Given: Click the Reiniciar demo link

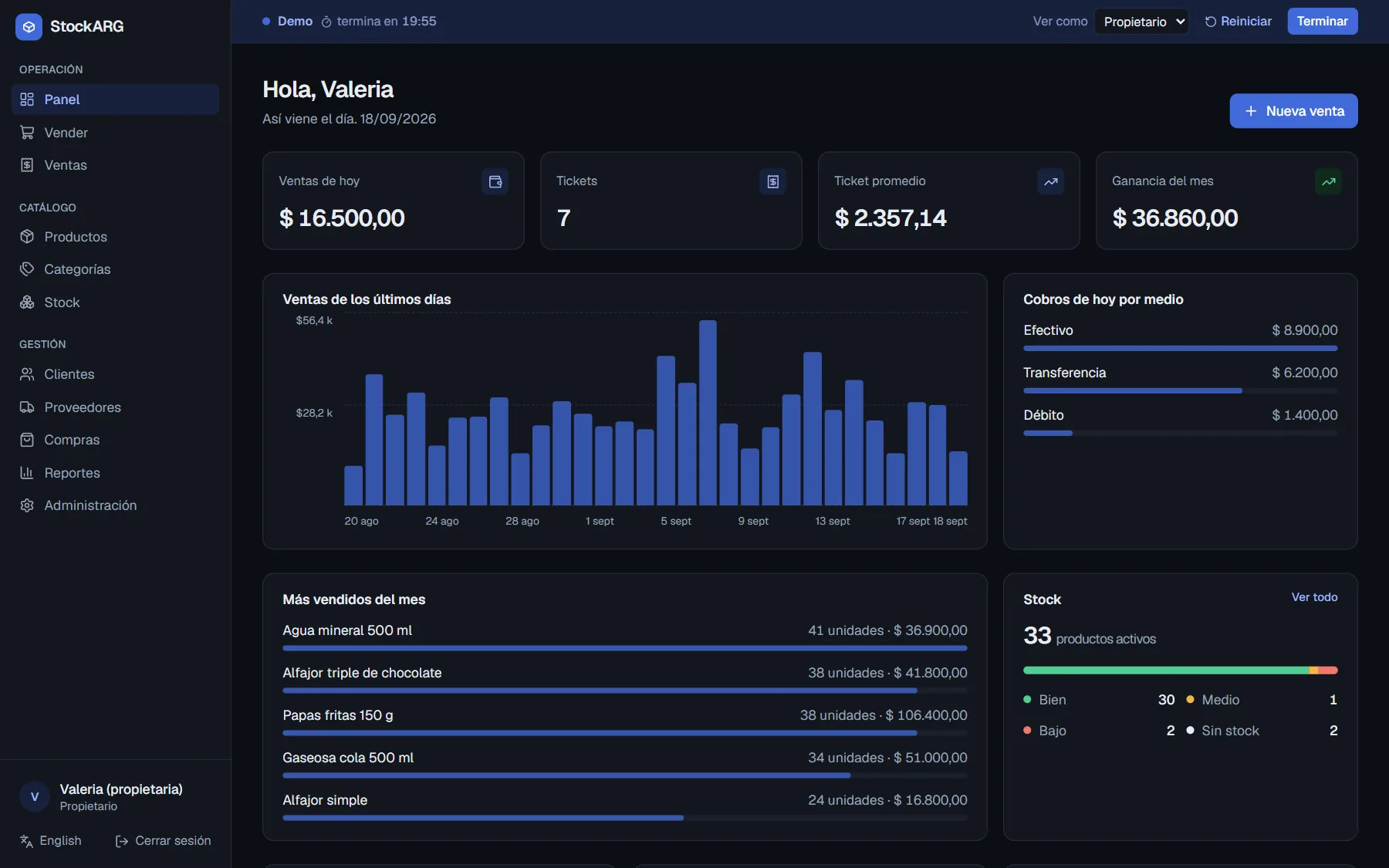Looking at the screenshot, I should [1238, 22].
